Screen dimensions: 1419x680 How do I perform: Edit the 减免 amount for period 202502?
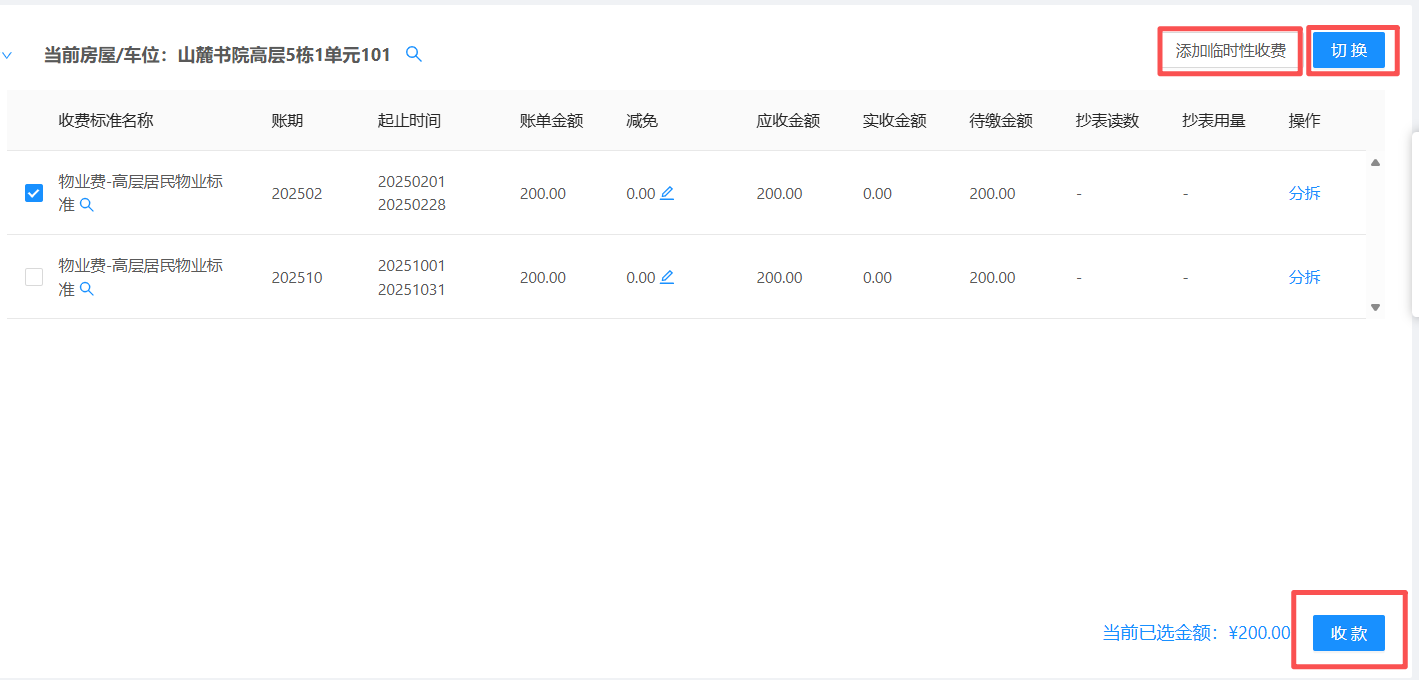pyautogui.click(x=667, y=194)
